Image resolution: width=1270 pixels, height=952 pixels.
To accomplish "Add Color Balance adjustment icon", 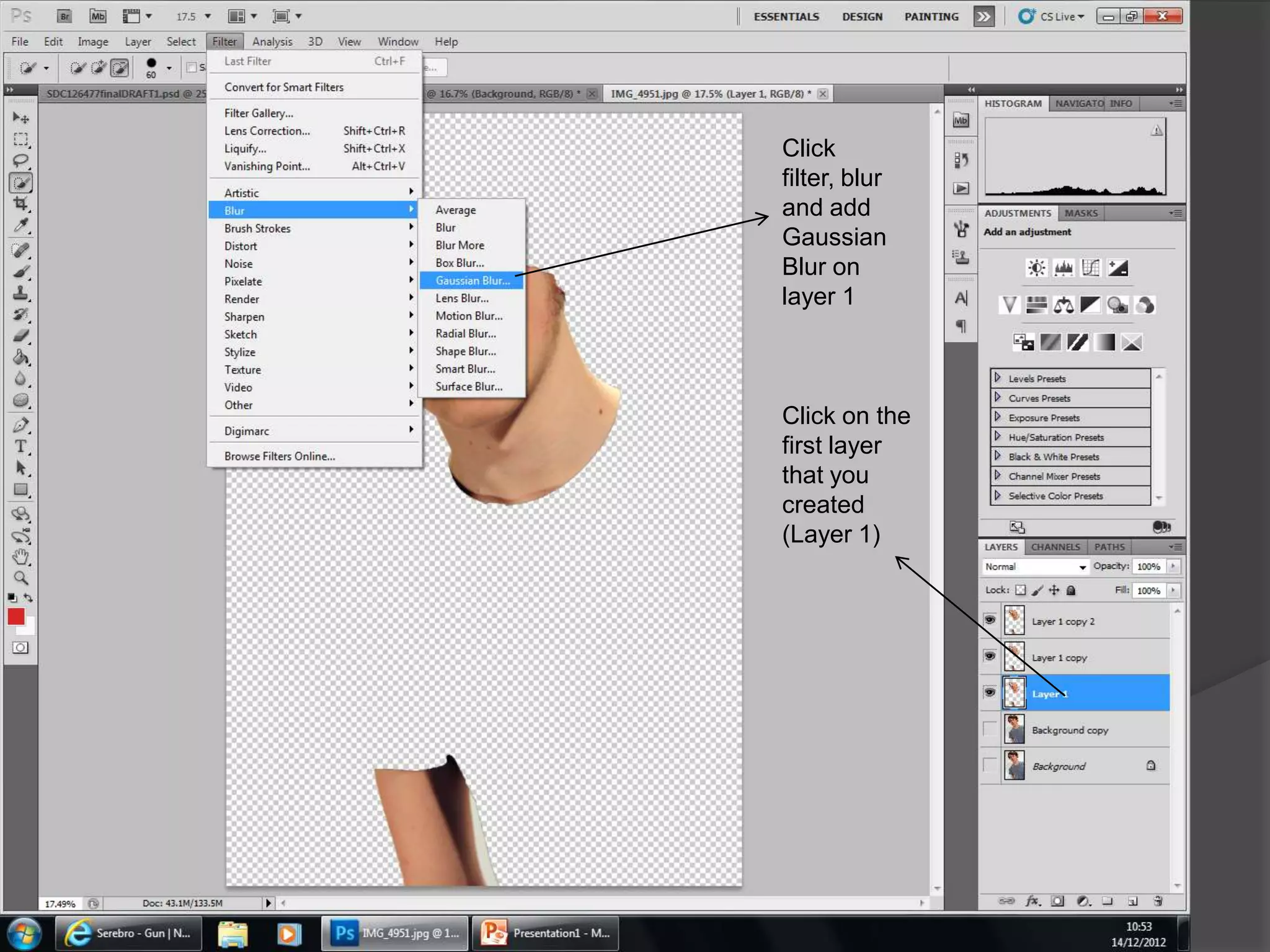I will coord(1064,305).
